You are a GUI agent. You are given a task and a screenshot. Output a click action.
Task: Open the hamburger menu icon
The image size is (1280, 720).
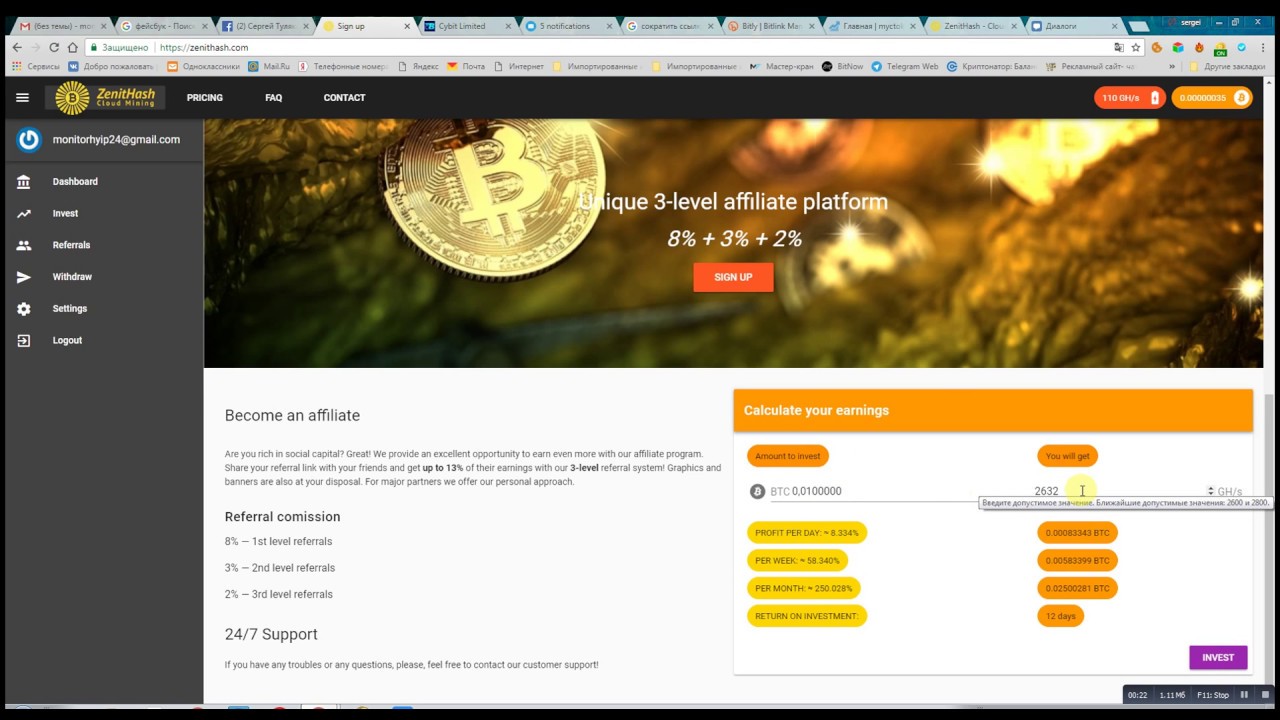click(x=22, y=97)
